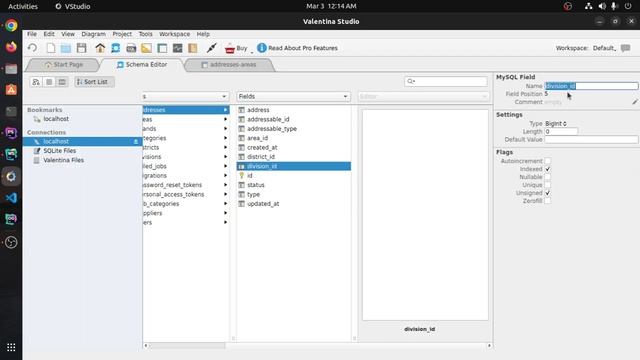This screenshot has width=640, height=360.
Task: Expand the migrations table arrow
Action: [225, 176]
